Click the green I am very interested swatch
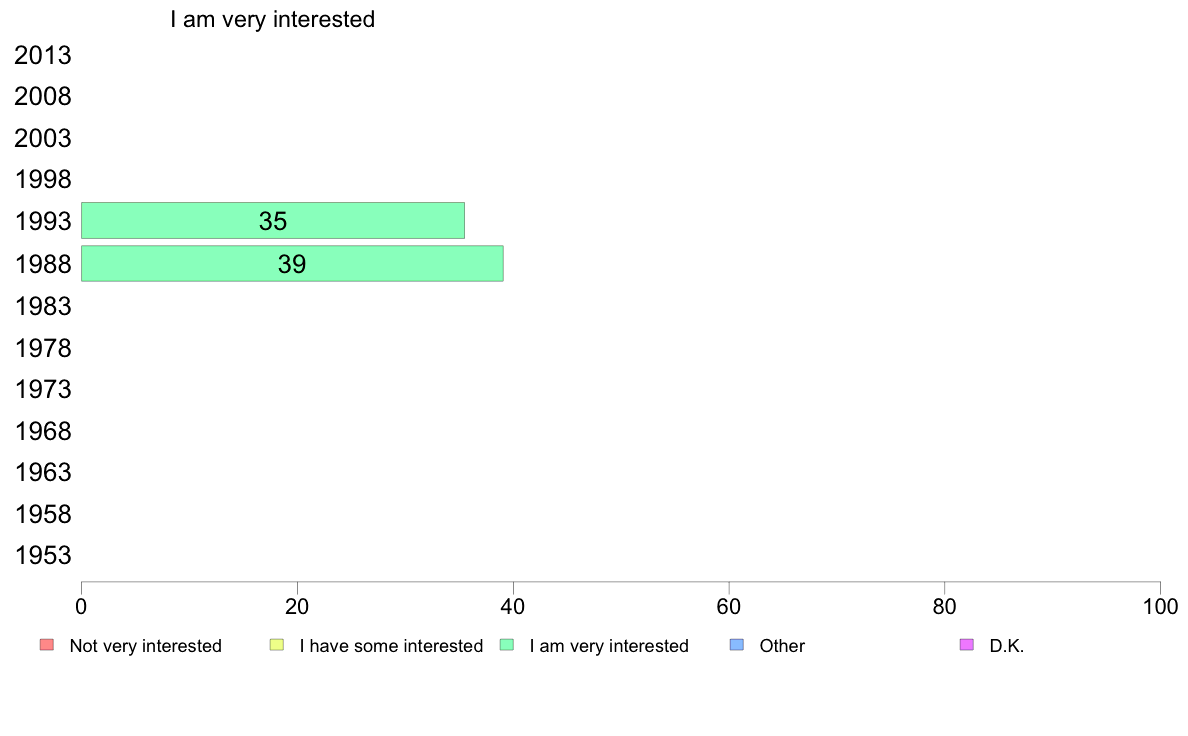Image resolution: width=1188 pixels, height=736 pixels. click(x=507, y=645)
